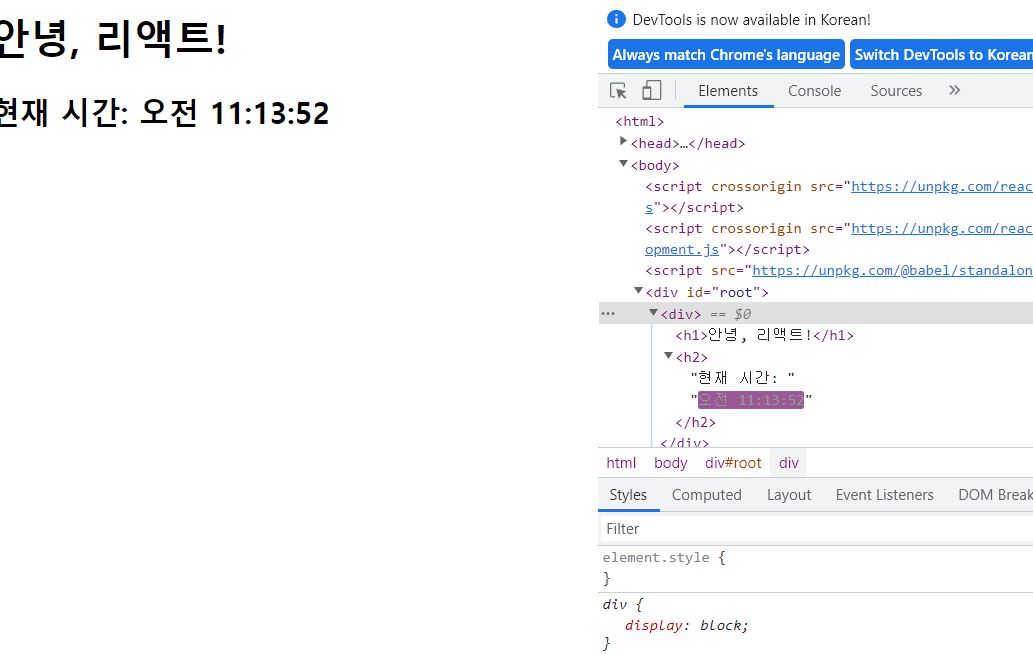Show more DevTools tabs chevron
The image size is (1033, 654).
tap(954, 90)
